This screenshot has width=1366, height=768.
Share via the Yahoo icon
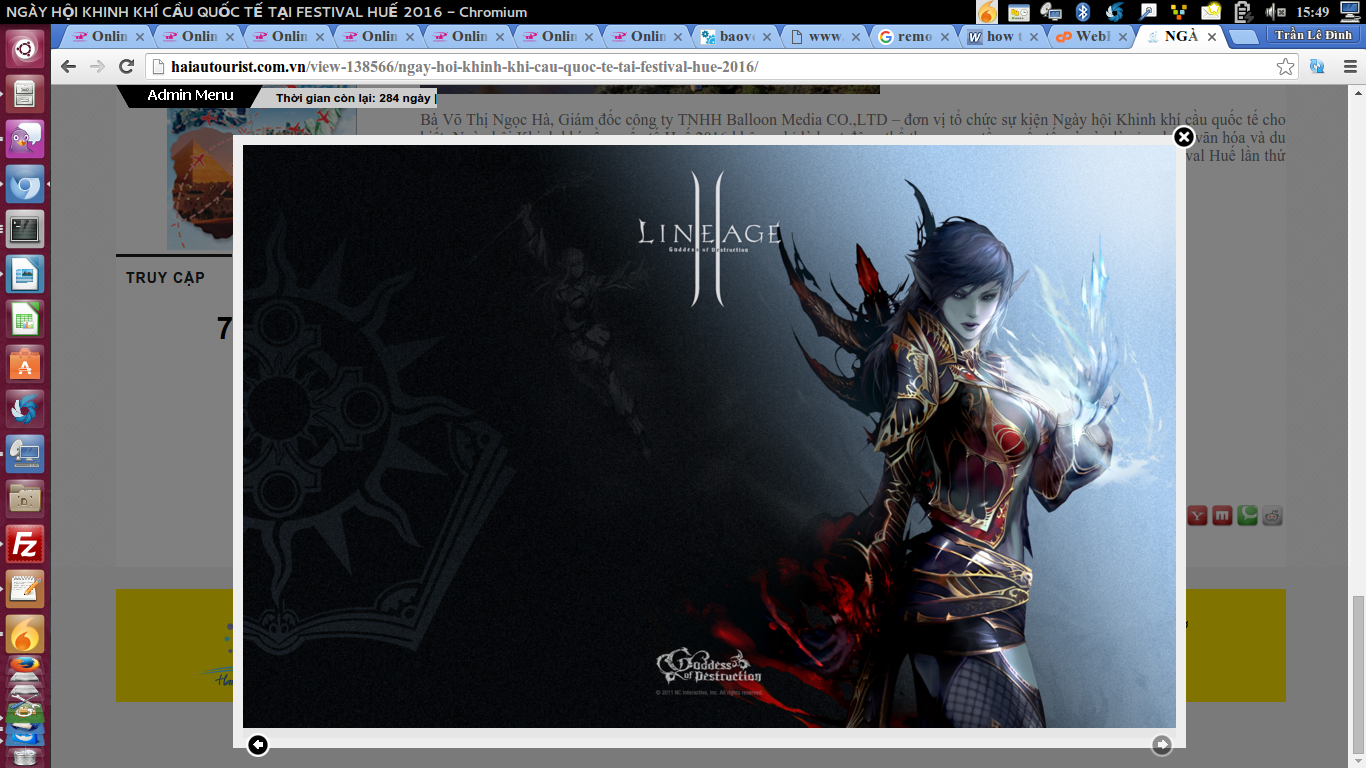pyautogui.click(x=1197, y=516)
